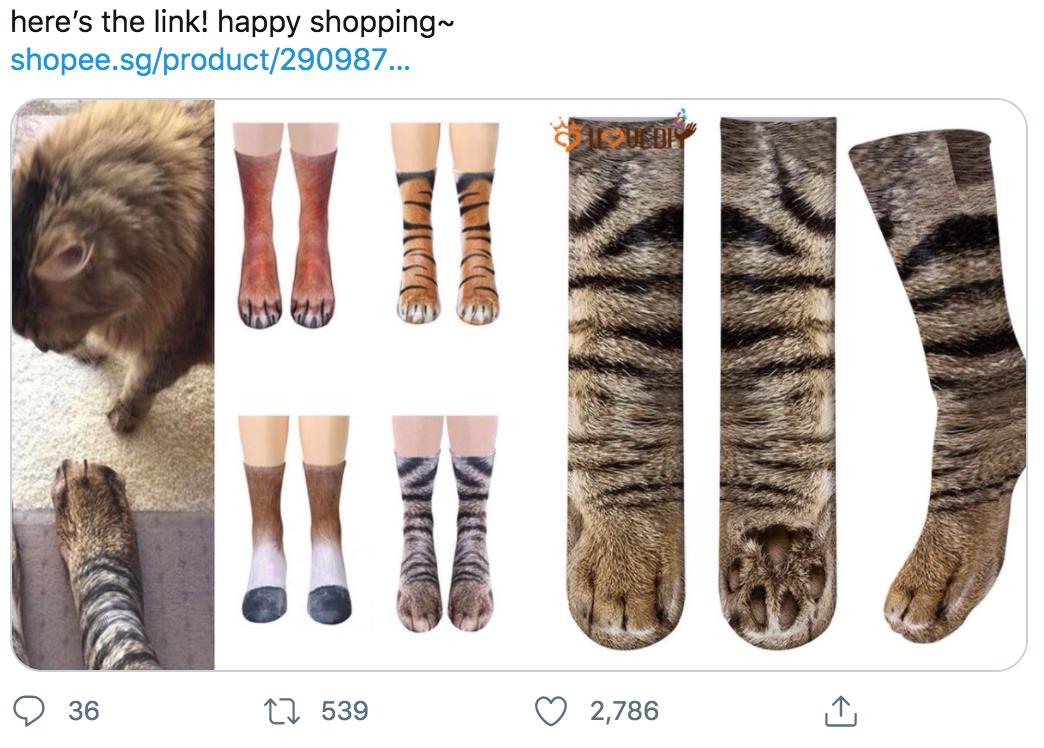Click the retweet count 539
Image resolution: width=1044 pixels, height=748 pixels.
[345, 713]
